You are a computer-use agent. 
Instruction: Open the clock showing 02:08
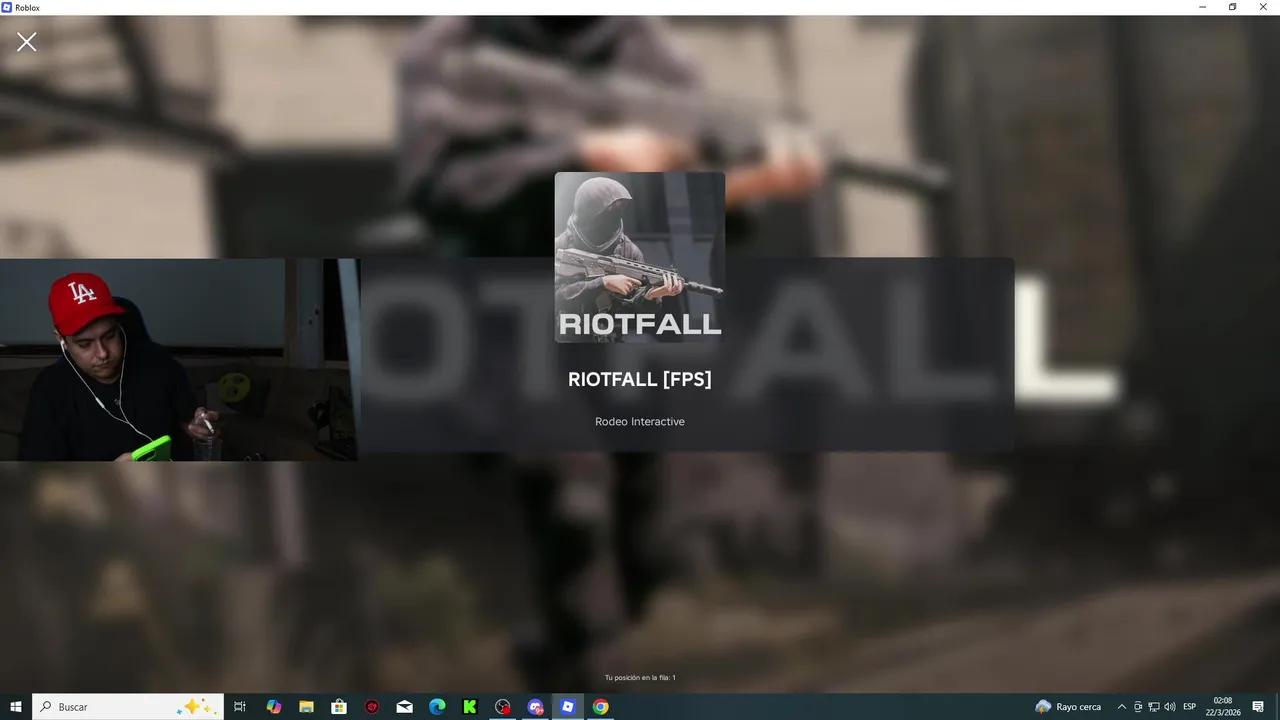pos(1223,707)
